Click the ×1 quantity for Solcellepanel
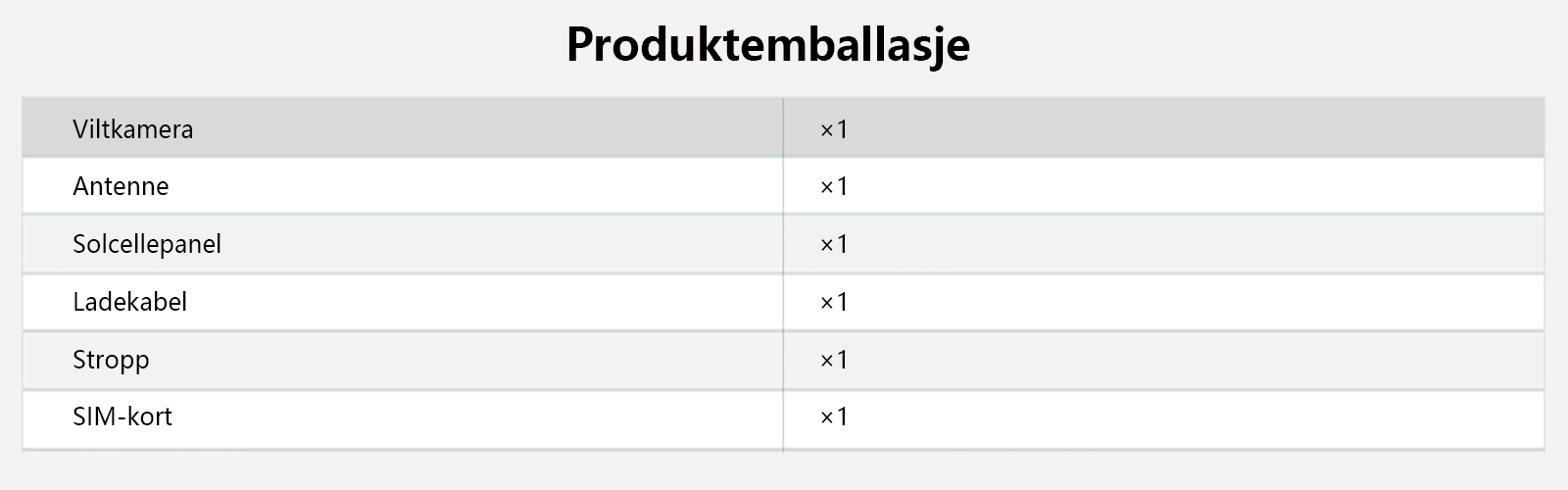Image resolution: width=1568 pixels, height=490 pixels. [x=833, y=244]
